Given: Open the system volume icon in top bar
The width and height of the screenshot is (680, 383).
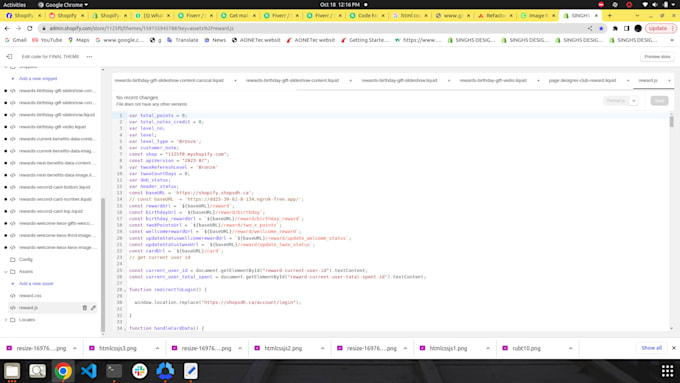Looking at the screenshot, I should pyautogui.click(x=655, y=4).
